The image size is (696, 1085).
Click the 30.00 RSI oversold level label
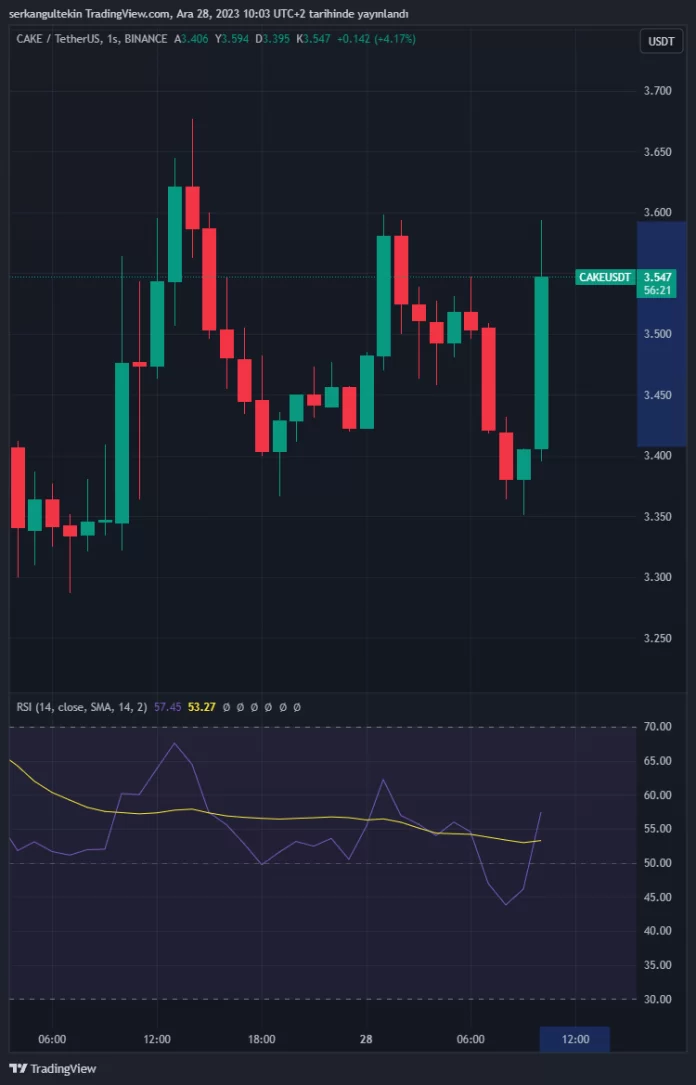[656, 999]
